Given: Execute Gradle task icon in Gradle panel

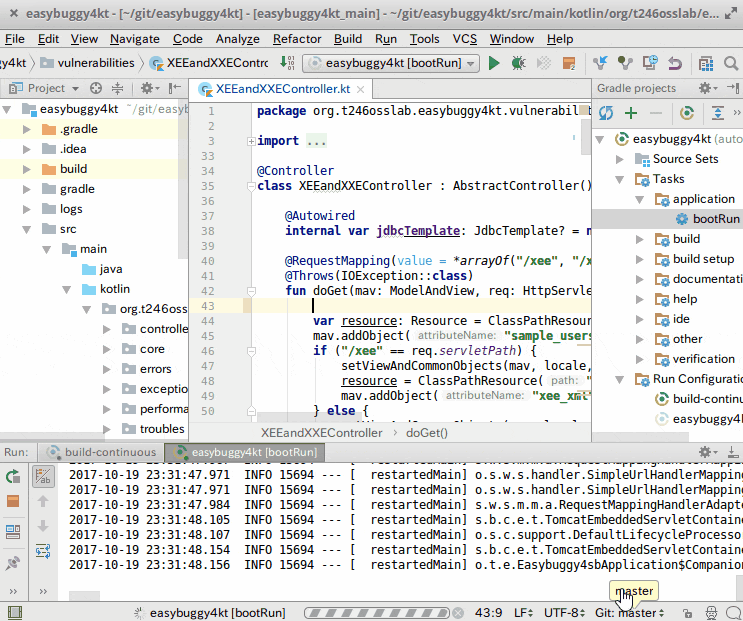Looking at the screenshot, I should pyautogui.click(x=687, y=113).
